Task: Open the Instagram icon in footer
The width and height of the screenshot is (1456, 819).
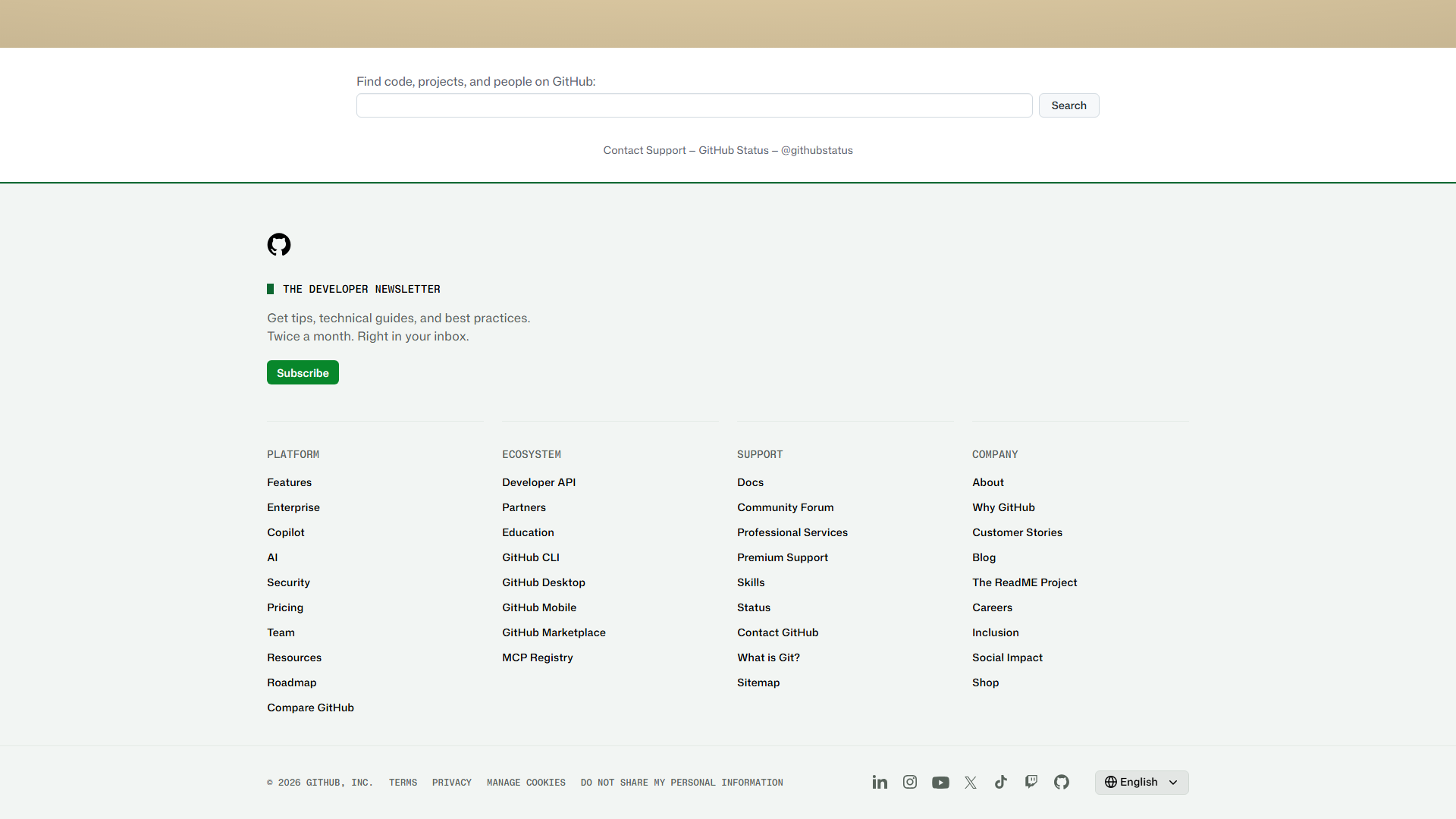Action: [x=910, y=782]
